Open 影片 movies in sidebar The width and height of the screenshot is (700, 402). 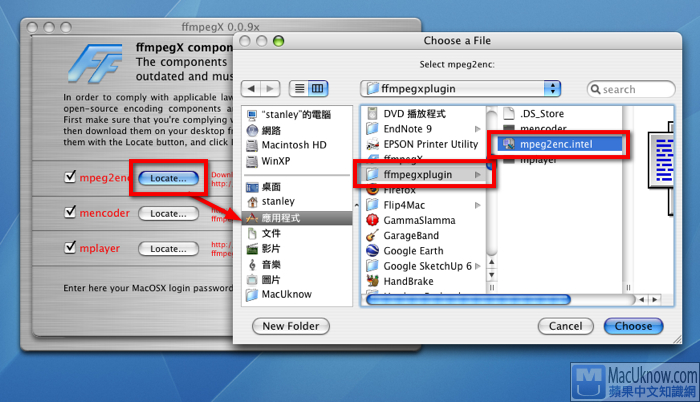[x=264, y=249]
